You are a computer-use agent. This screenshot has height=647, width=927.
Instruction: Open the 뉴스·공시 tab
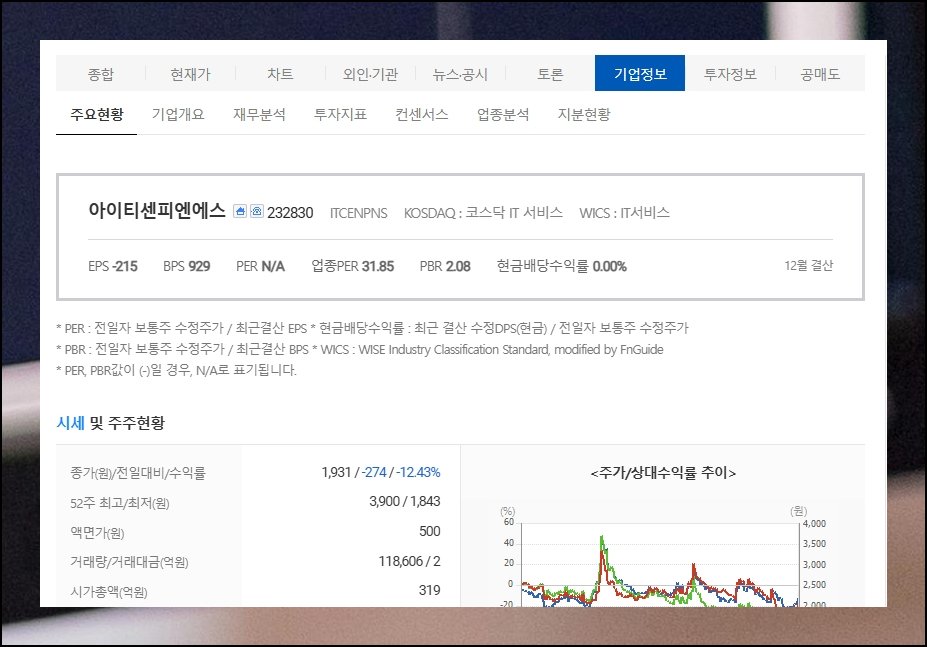460,73
